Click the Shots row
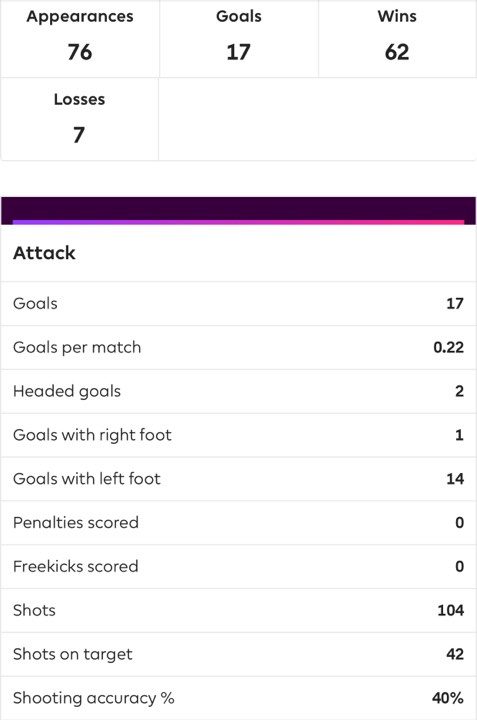The image size is (477, 720). click(238, 610)
